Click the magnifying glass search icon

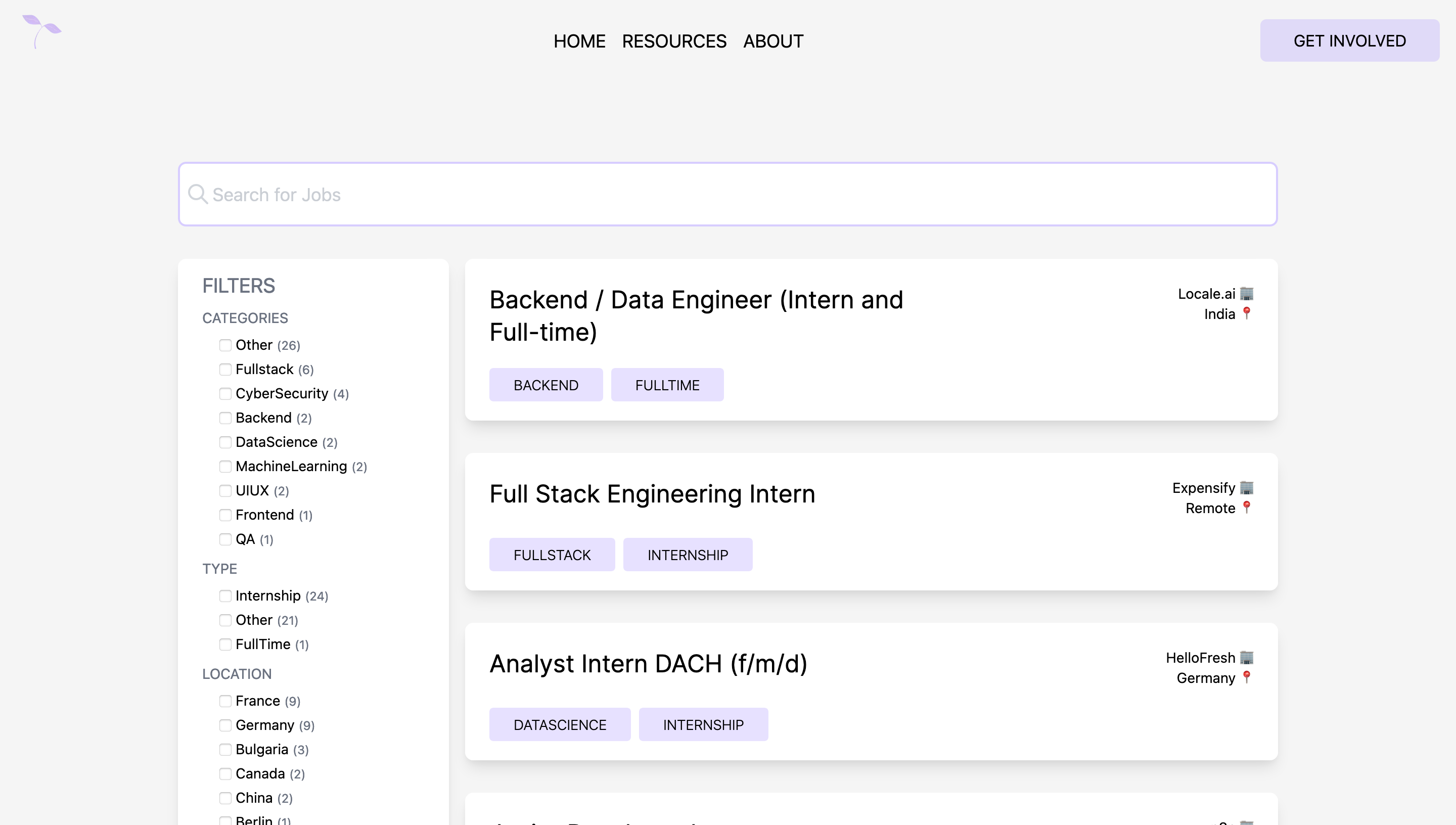click(197, 194)
